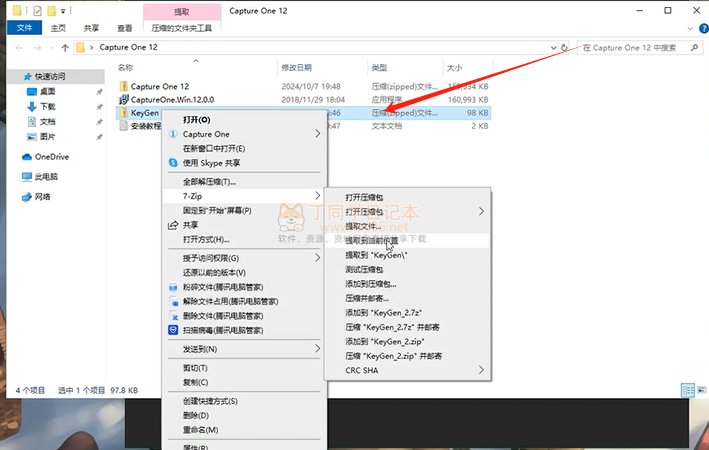This screenshot has width=709, height=450.
Task: Choose 提取到 "KeyGen\" in 7-Zip submenu
Action: [376, 255]
